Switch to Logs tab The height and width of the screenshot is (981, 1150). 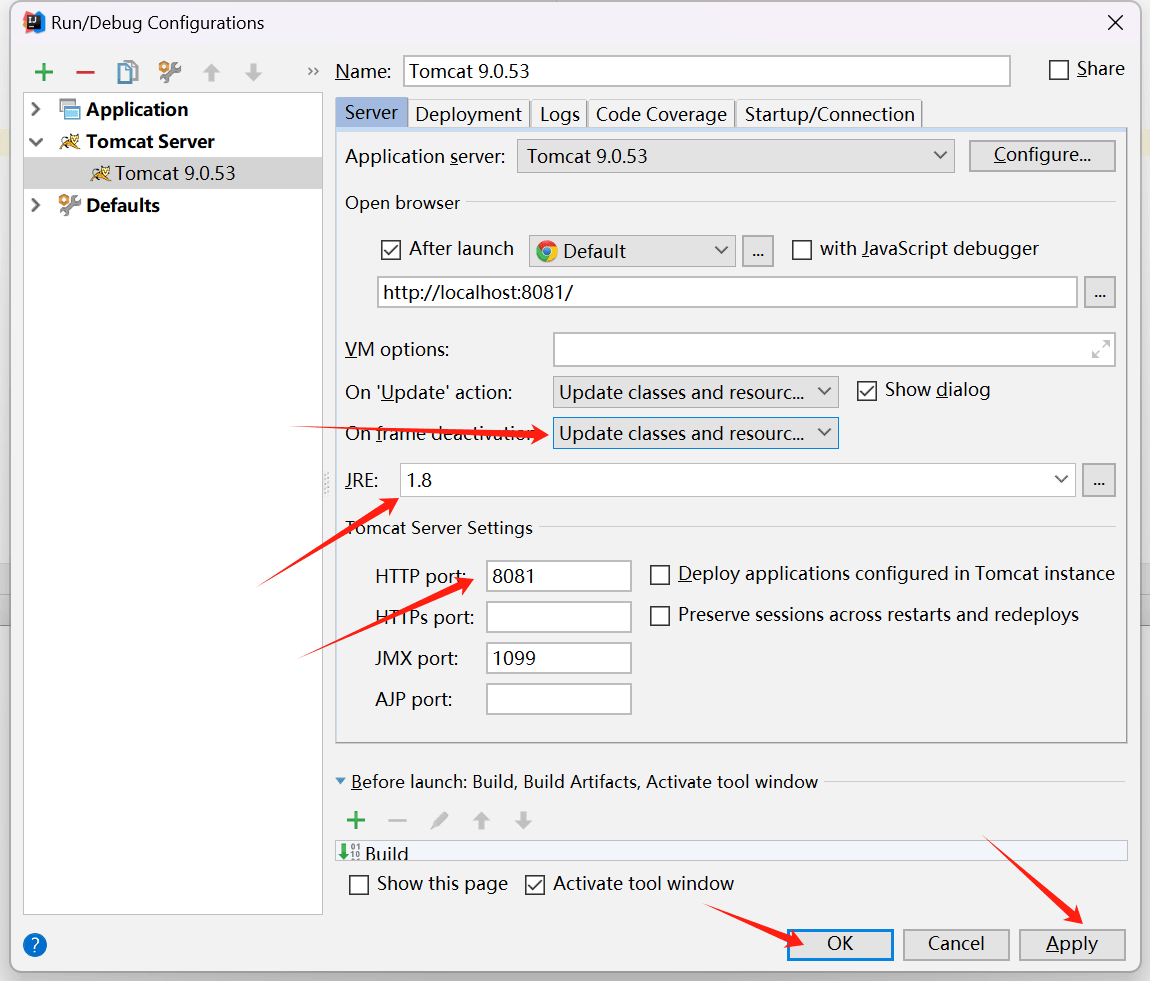click(x=560, y=114)
